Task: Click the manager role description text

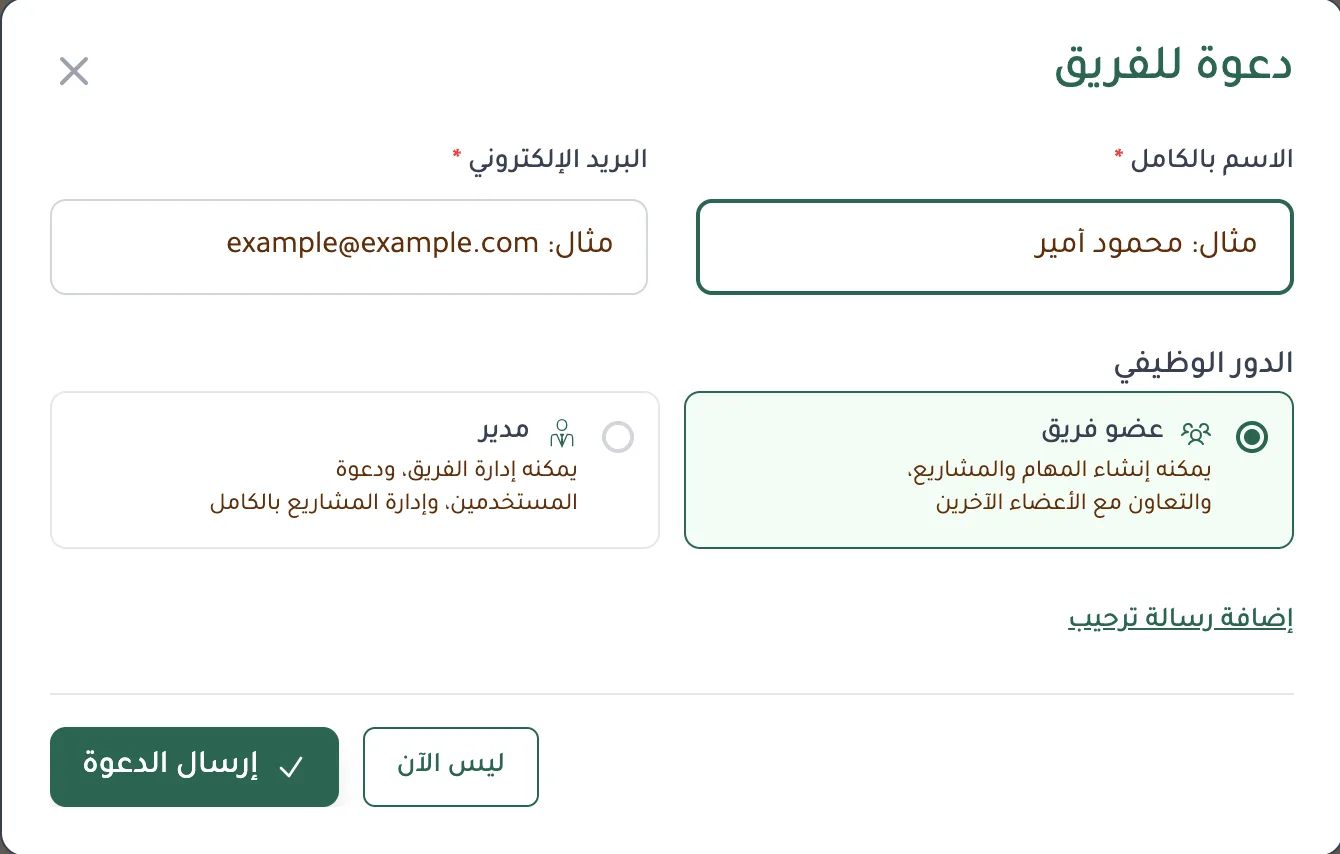Action: point(393,486)
